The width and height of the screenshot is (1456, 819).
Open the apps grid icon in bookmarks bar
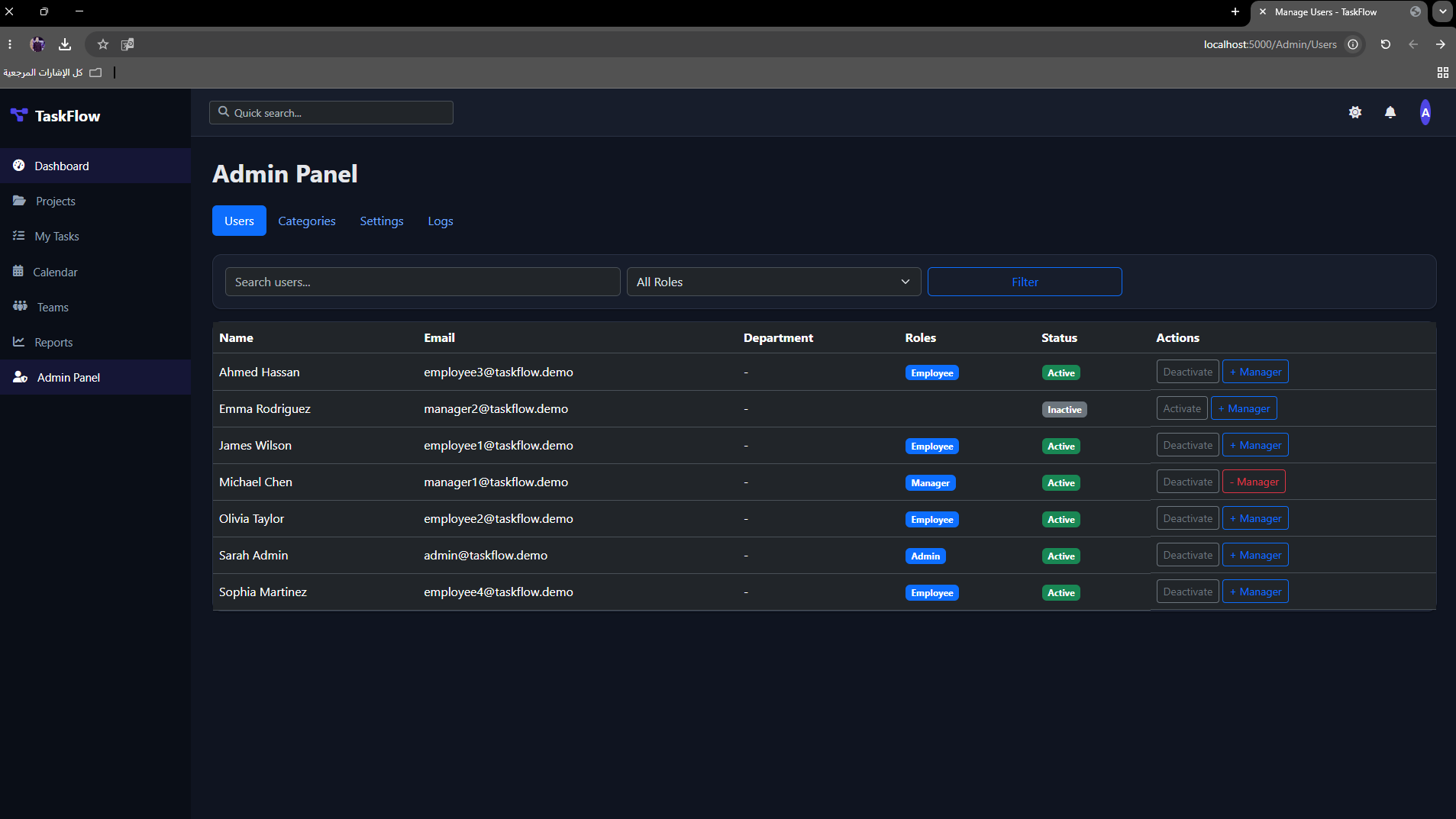pyautogui.click(x=1442, y=73)
